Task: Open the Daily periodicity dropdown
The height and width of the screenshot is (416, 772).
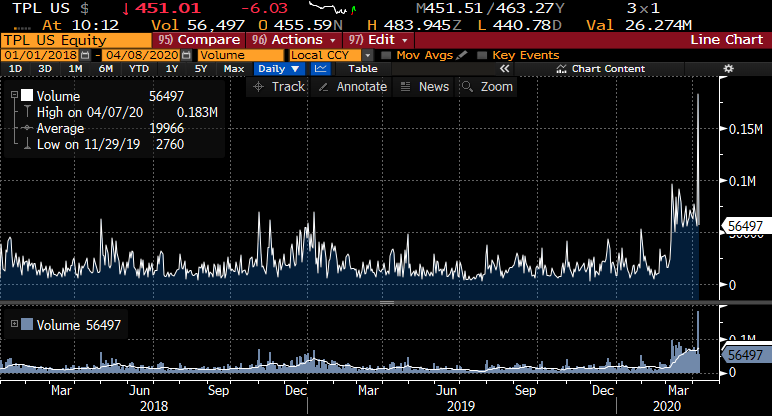Action: click(278, 69)
